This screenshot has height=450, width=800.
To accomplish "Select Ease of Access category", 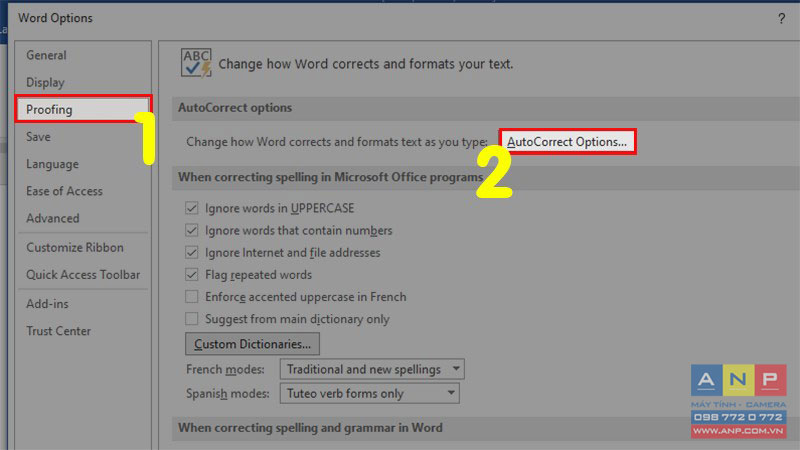I will click(64, 191).
